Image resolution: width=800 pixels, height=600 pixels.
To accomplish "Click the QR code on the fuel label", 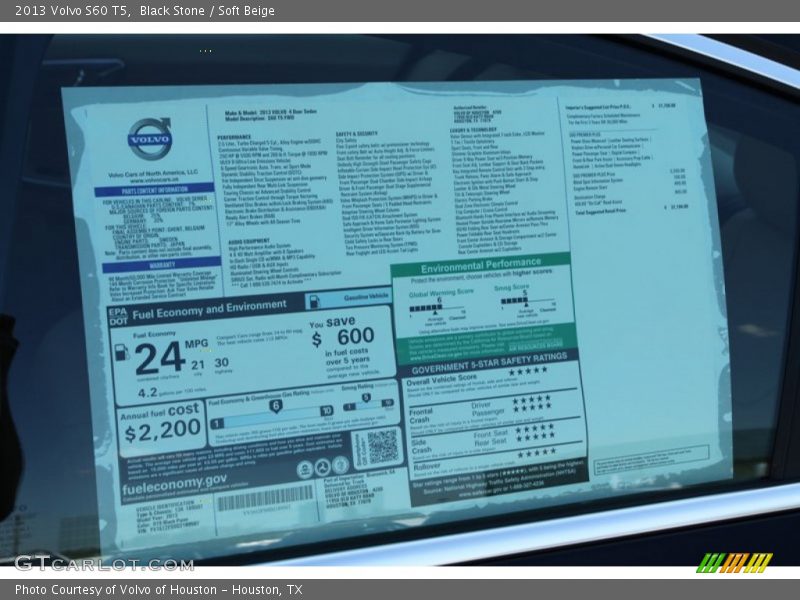I will coord(383,447).
